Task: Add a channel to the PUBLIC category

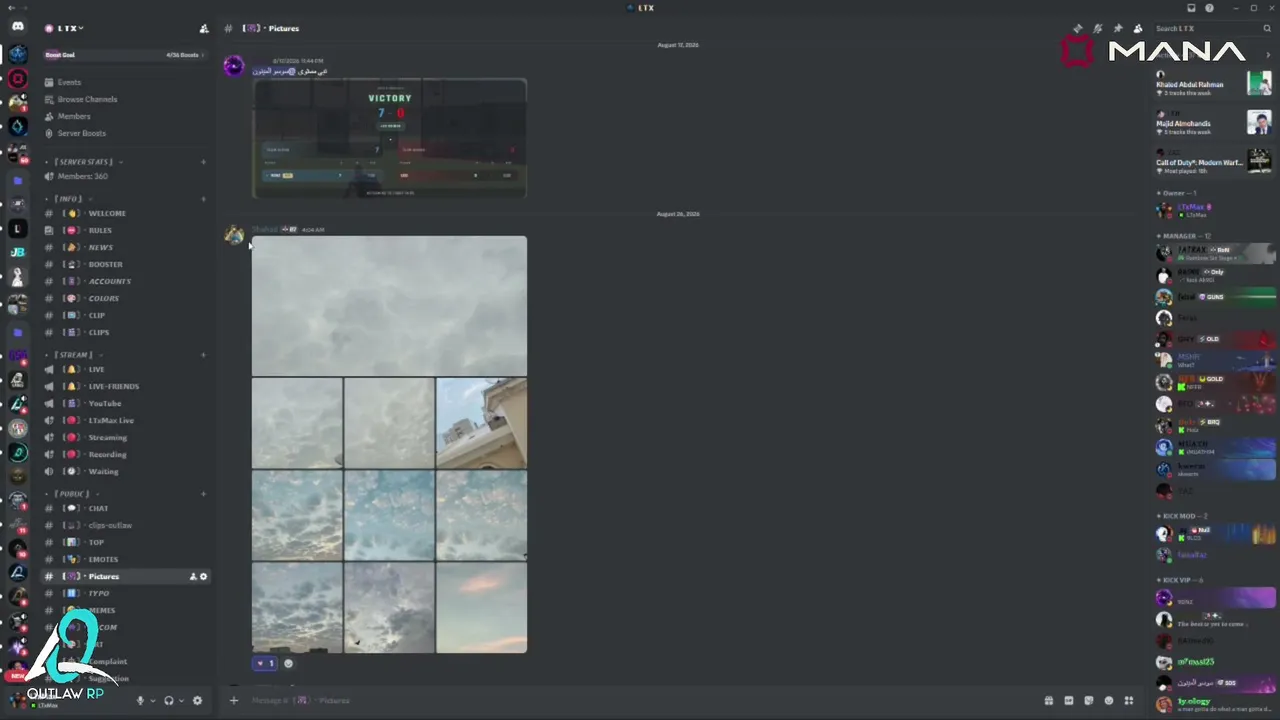Action: pyautogui.click(x=203, y=493)
